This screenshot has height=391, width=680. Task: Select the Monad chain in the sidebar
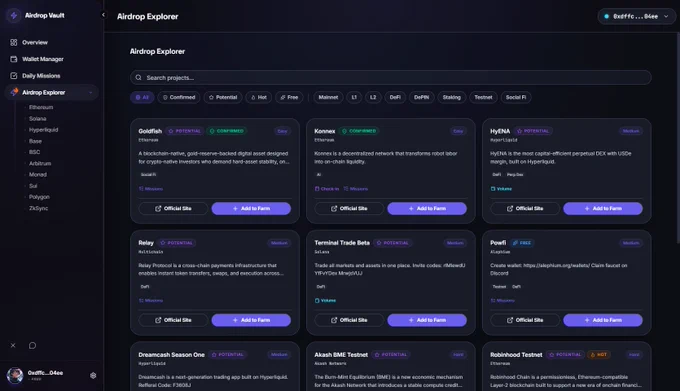(x=38, y=175)
